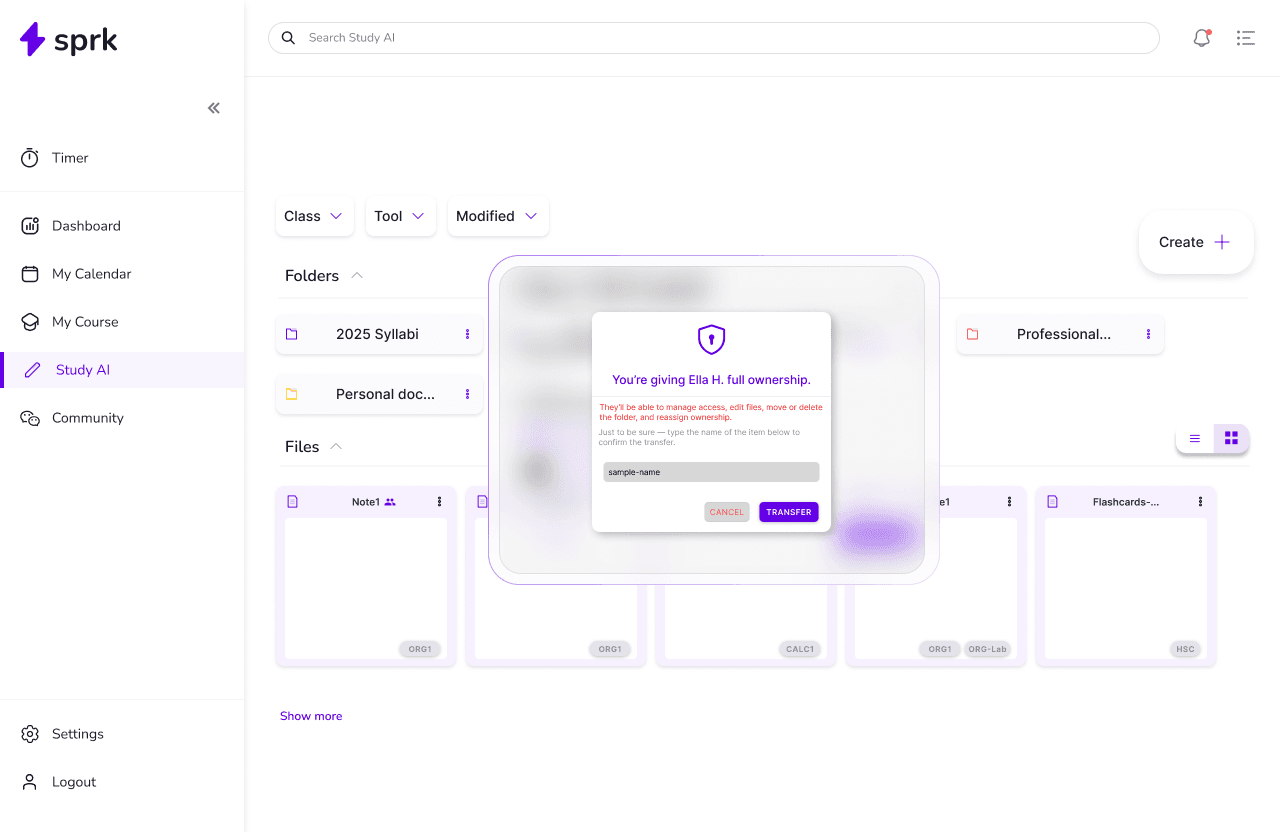Click the yellow Personal doc folder icon
1280x832 pixels.
pos(292,394)
